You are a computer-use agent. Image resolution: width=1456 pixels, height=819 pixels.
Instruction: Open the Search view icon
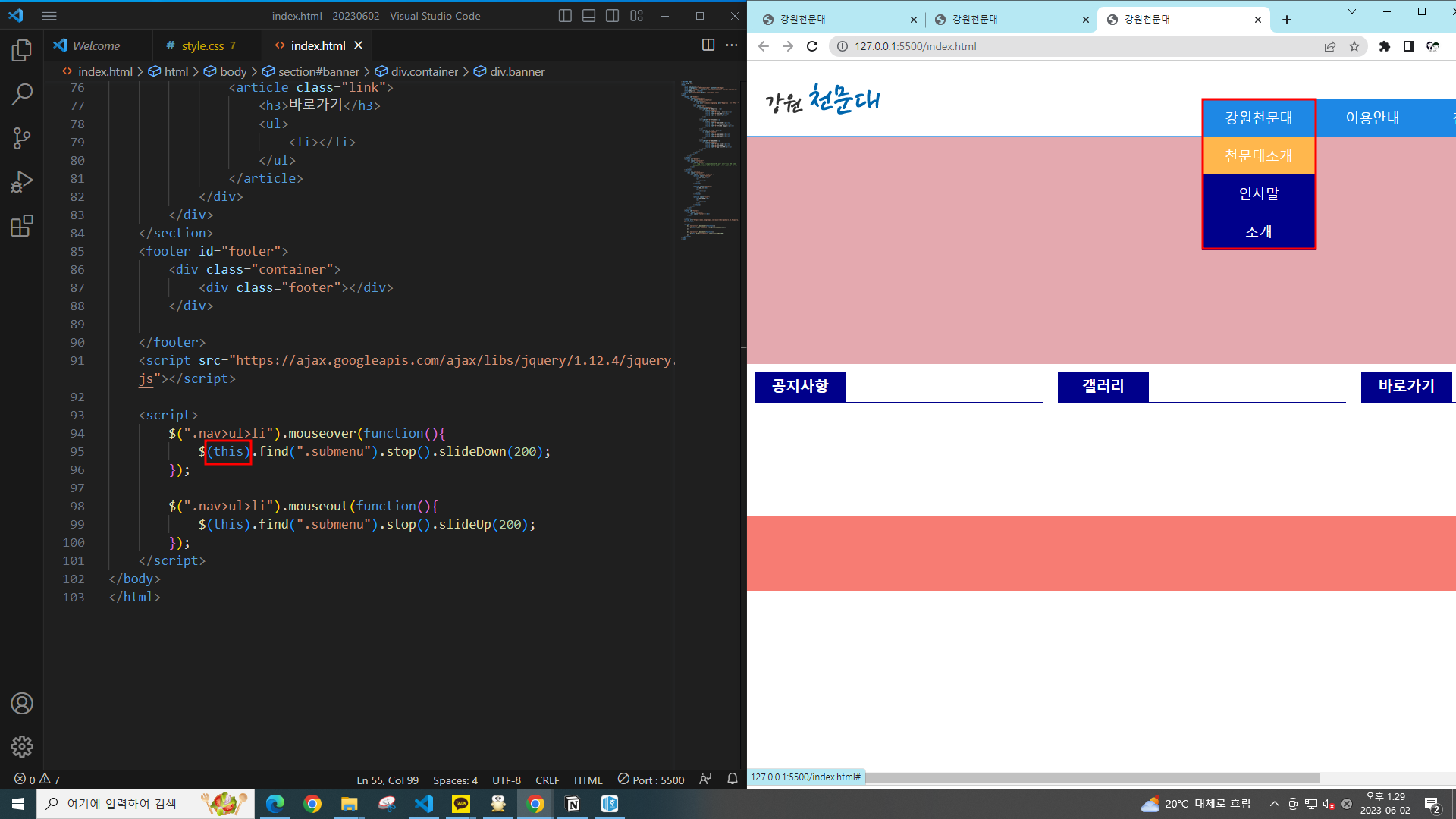pyautogui.click(x=22, y=94)
